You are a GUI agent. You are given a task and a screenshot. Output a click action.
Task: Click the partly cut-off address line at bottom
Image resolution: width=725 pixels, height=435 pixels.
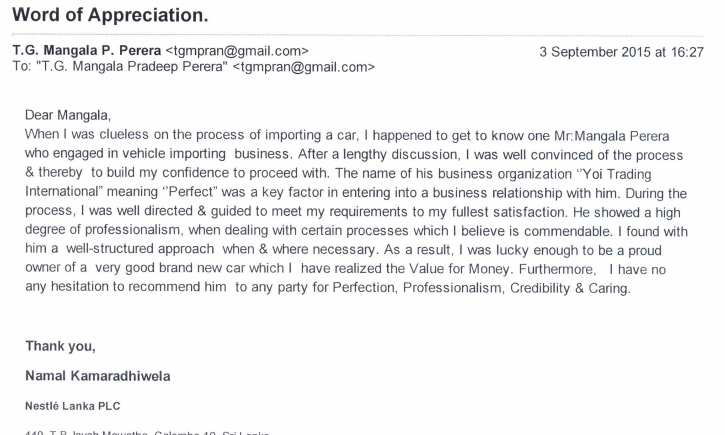[x=147, y=433]
